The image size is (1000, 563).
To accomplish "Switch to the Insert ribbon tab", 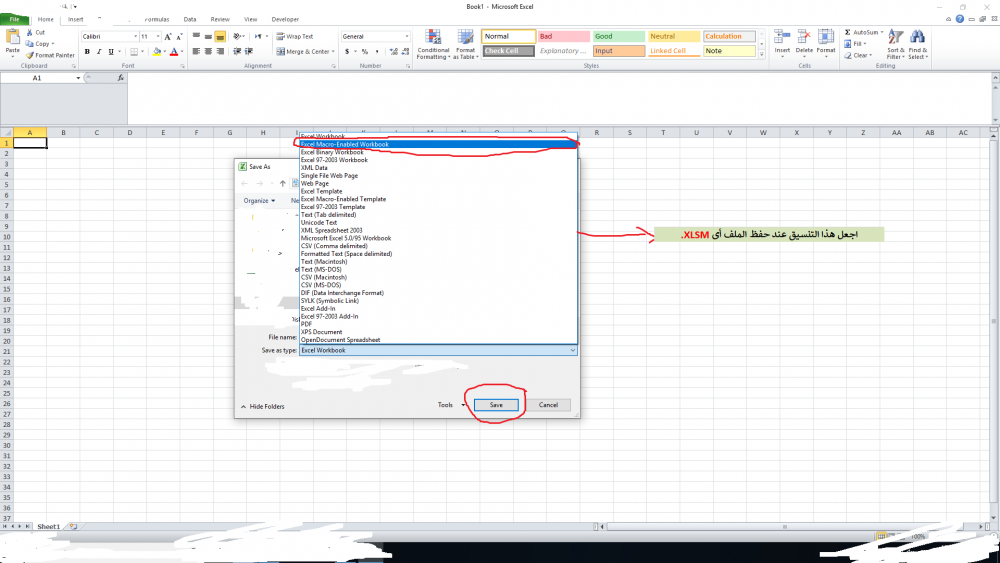I will pyautogui.click(x=75, y=19).
